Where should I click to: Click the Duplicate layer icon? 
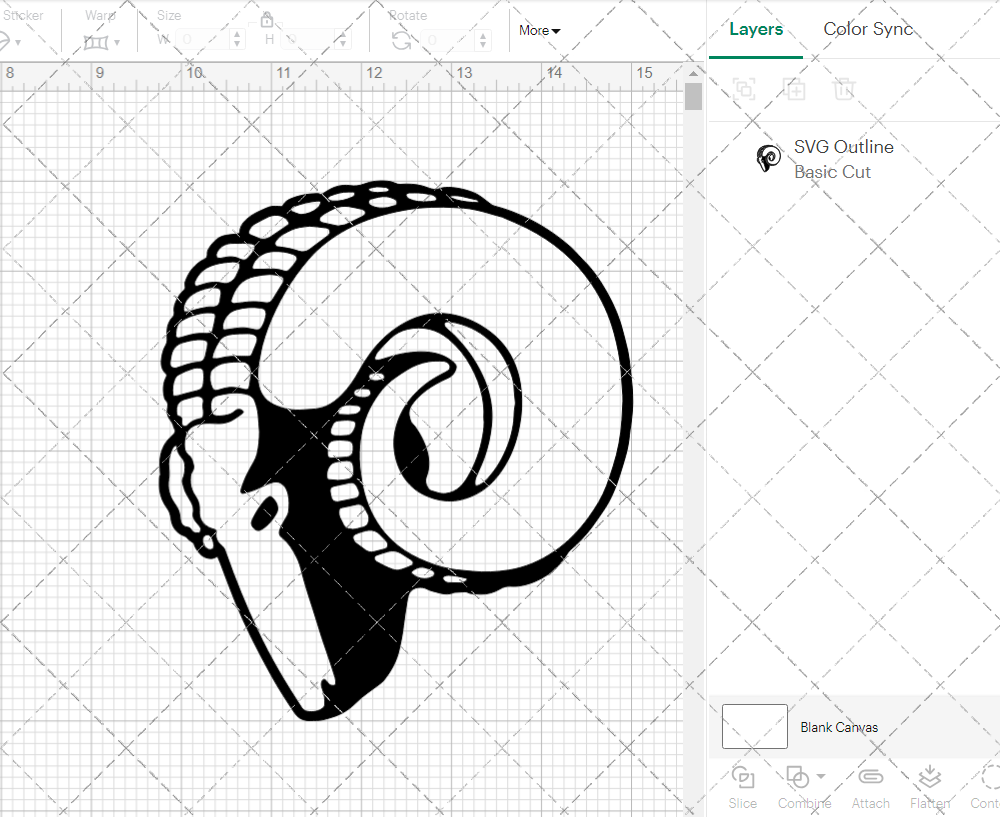click(x=795, y=89)
